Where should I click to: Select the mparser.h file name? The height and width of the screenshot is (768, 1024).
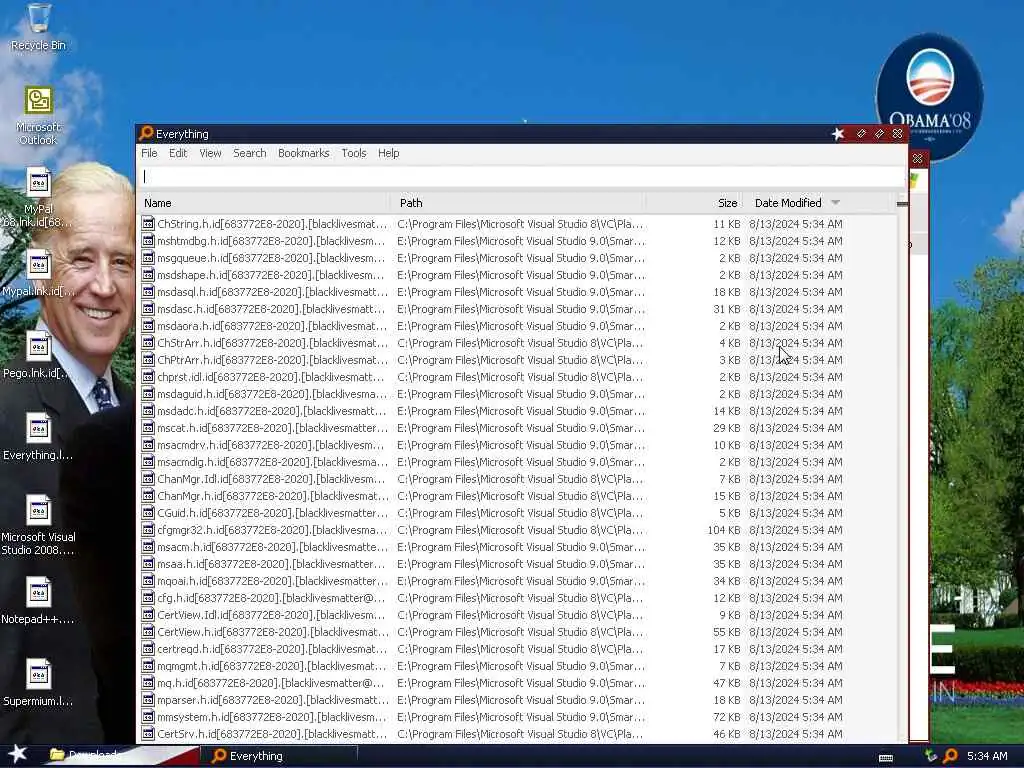tap(272, 699)
